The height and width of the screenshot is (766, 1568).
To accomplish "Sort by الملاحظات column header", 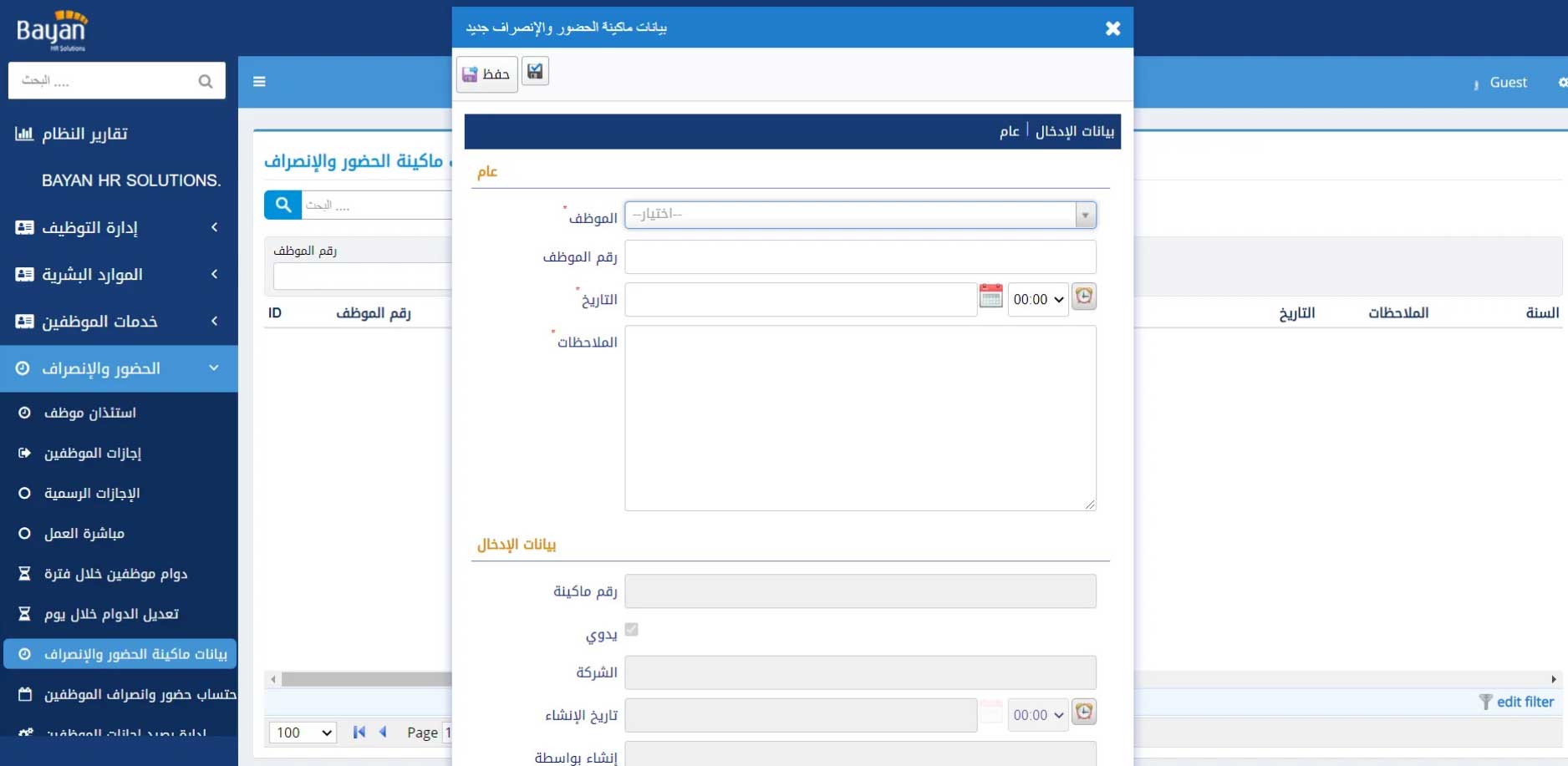I will coord(1398,313).
